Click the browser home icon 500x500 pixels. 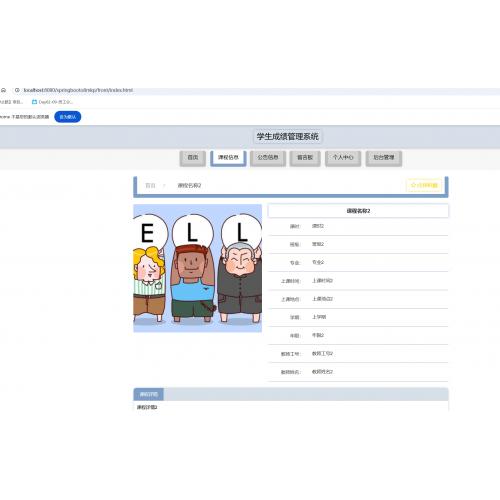coord(4,90)
